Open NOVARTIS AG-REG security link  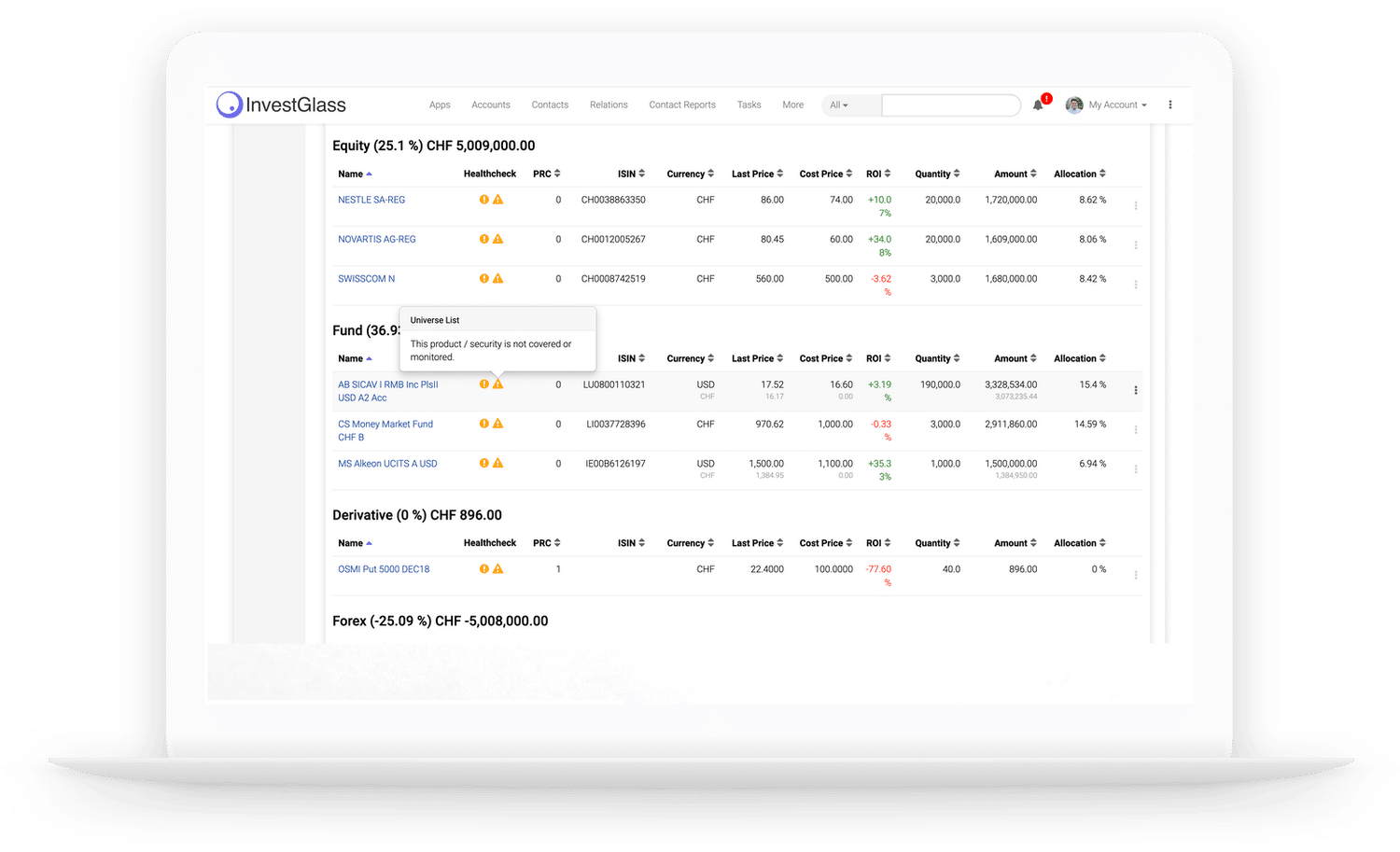[x=377, y=239]
